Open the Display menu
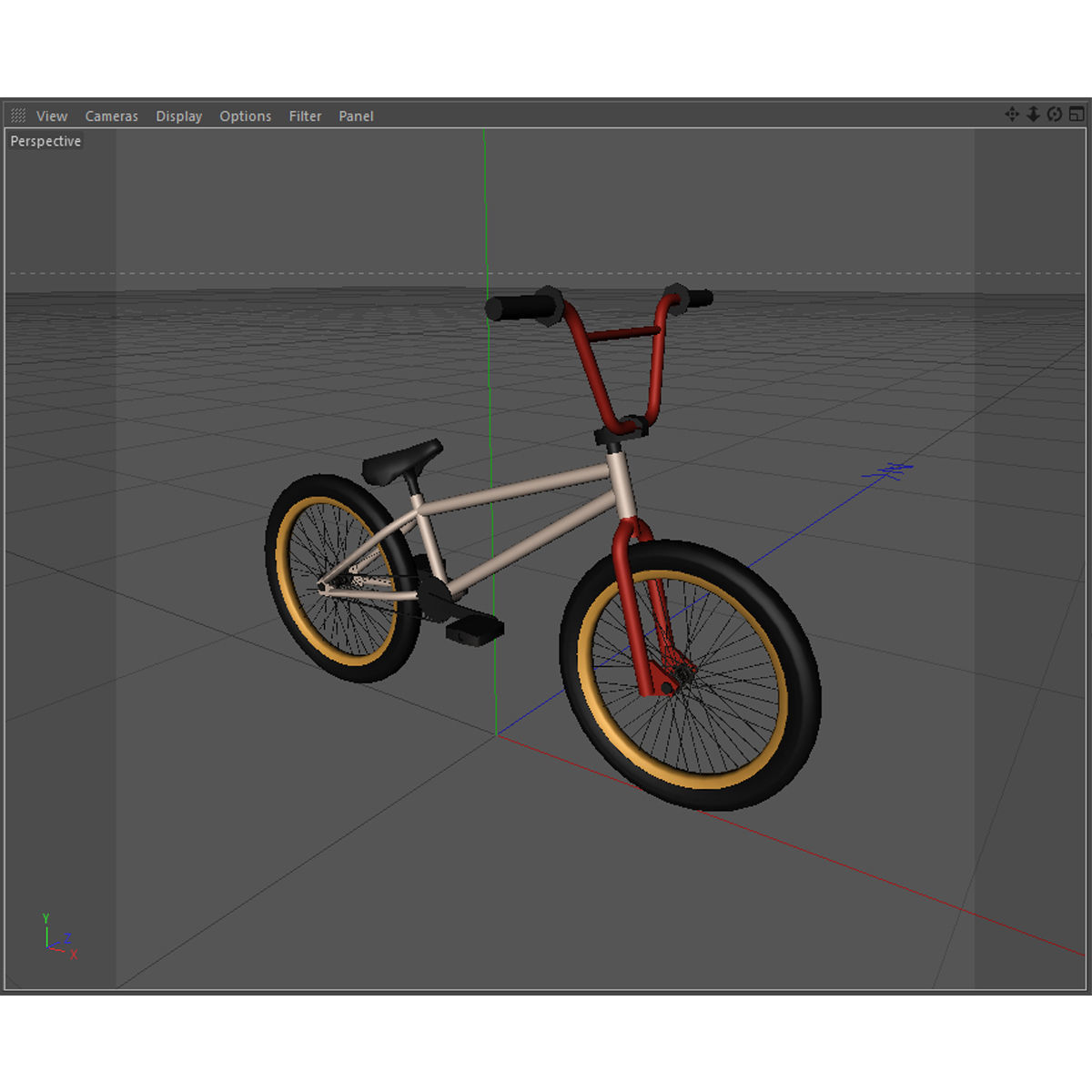This screenshot has height=1092, width=1092. point(178,116)
